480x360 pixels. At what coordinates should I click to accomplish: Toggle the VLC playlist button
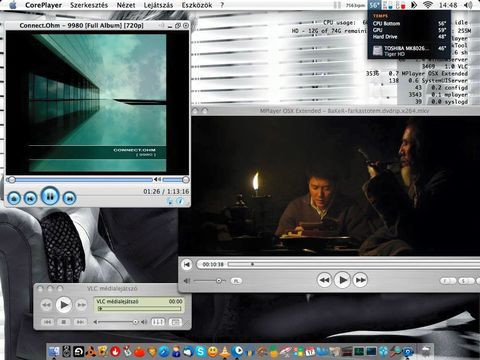pyautogui.click(x=175, y=322)
